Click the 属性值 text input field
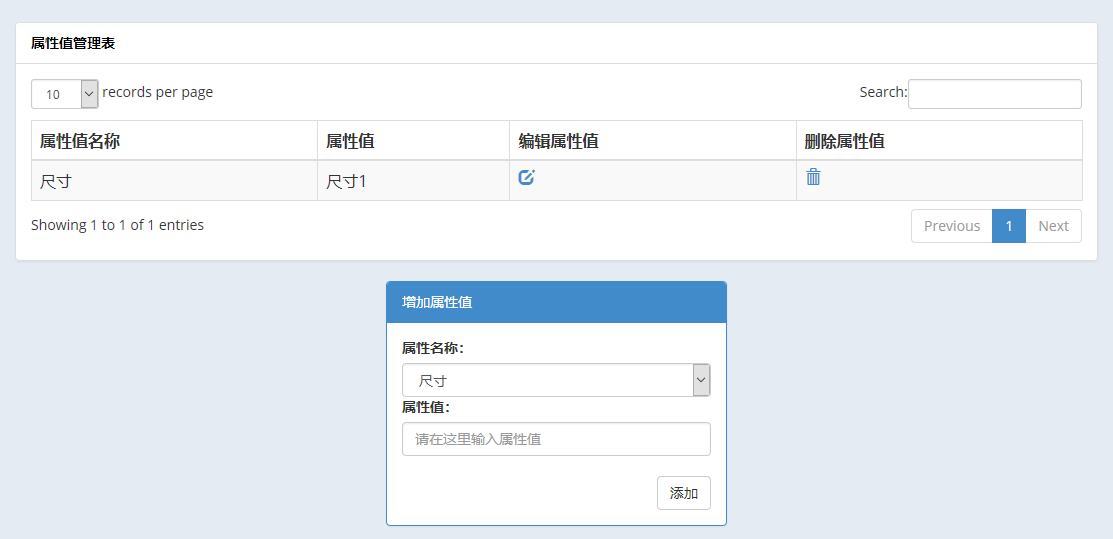The image size is (1113, 539). 556,439
